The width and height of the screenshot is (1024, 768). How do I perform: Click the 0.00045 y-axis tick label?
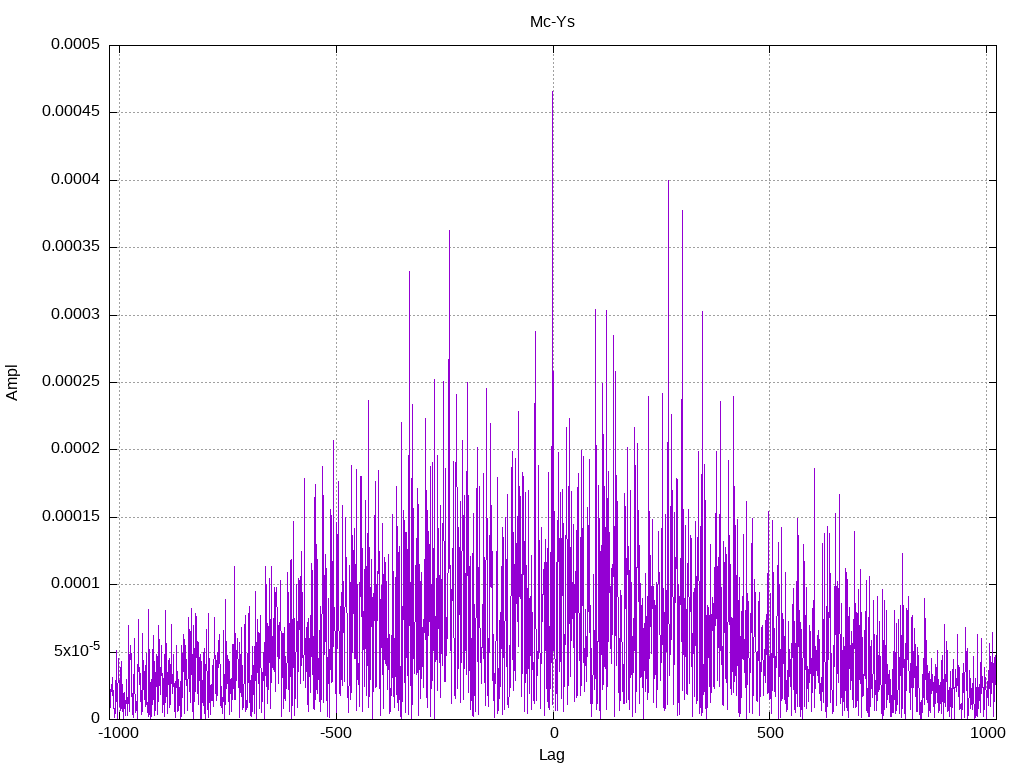(x=71, y=112)
